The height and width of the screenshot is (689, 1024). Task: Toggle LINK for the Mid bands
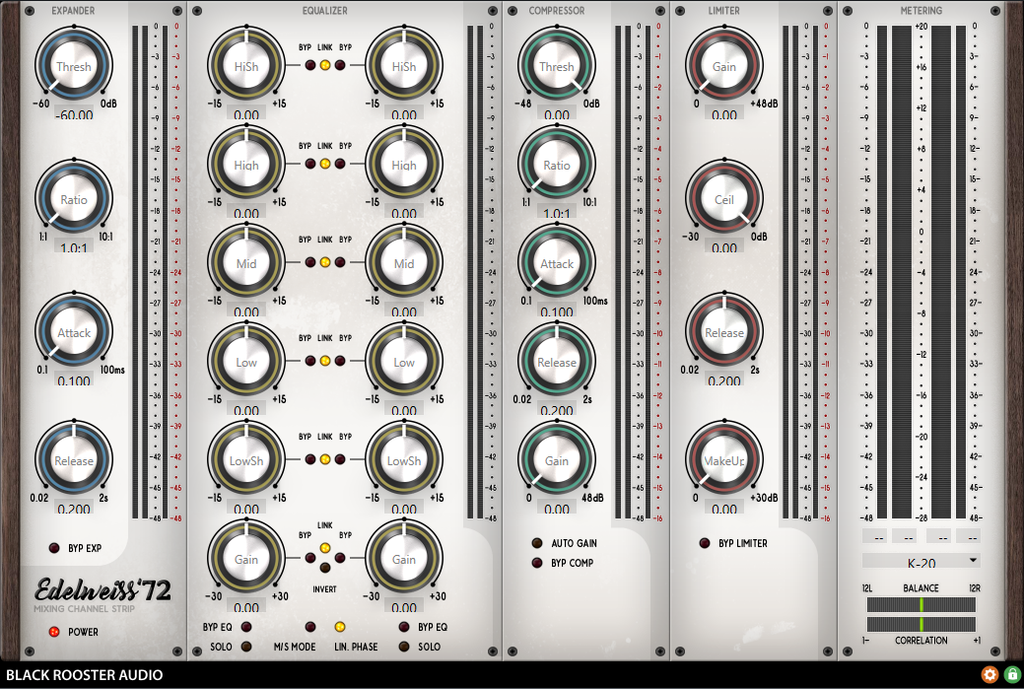pos(325,263)
